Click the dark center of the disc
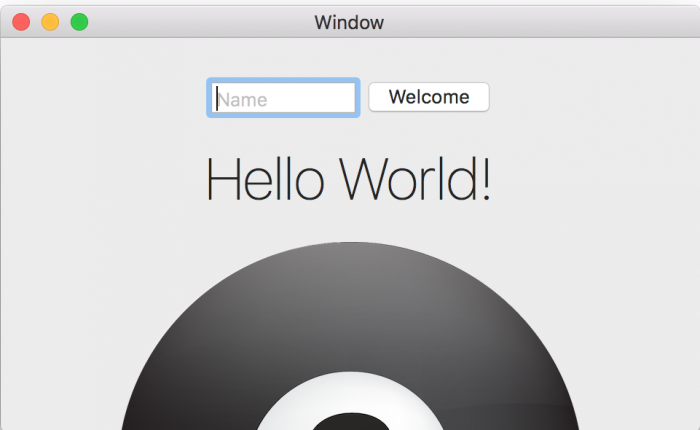Screen dimensions: 700x430 [348, 422]
